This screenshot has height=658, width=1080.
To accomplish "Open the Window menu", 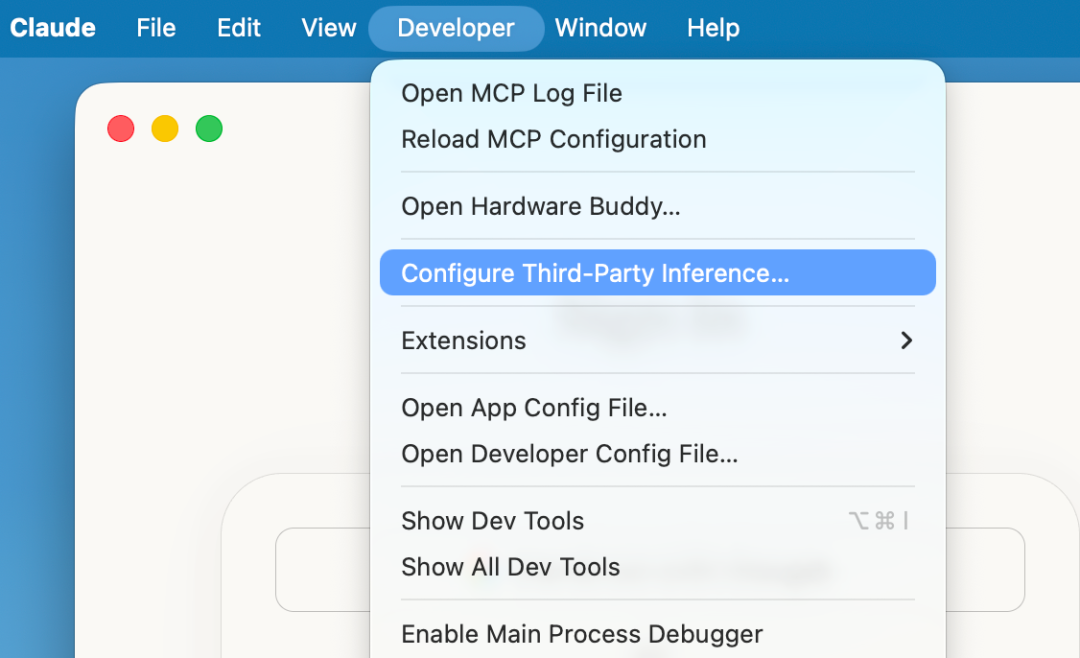I will (x=601, y=28).
